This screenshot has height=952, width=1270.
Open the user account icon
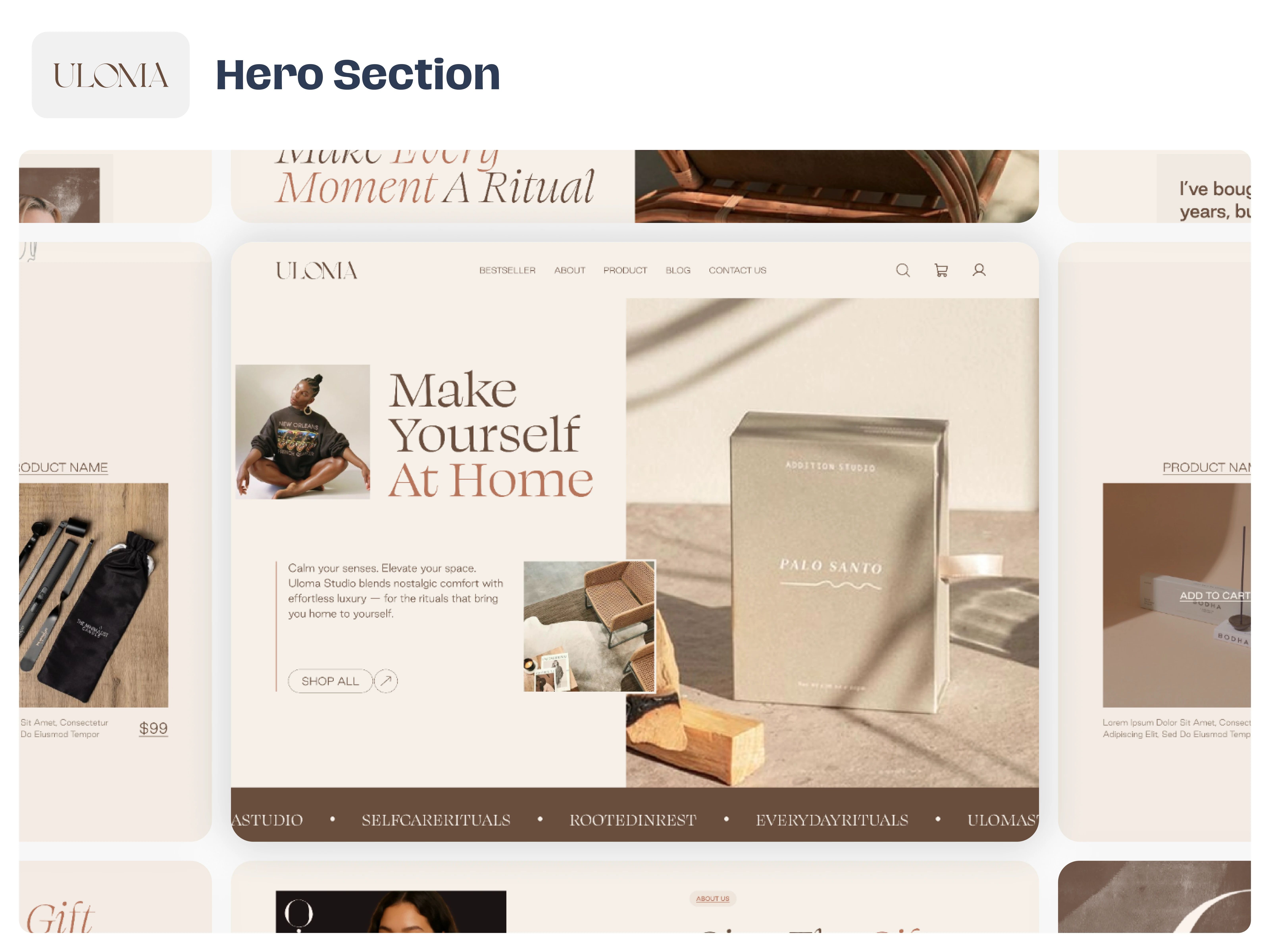(979, 270)
